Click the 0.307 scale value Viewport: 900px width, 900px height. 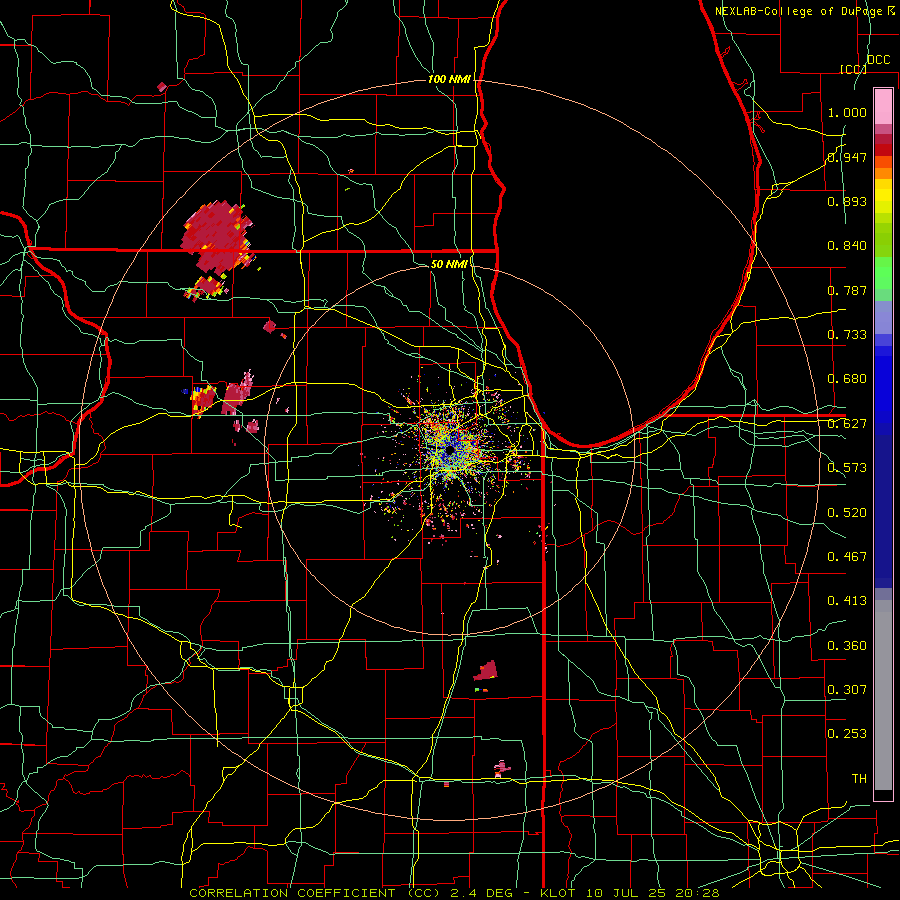click(x=847, y=690)
